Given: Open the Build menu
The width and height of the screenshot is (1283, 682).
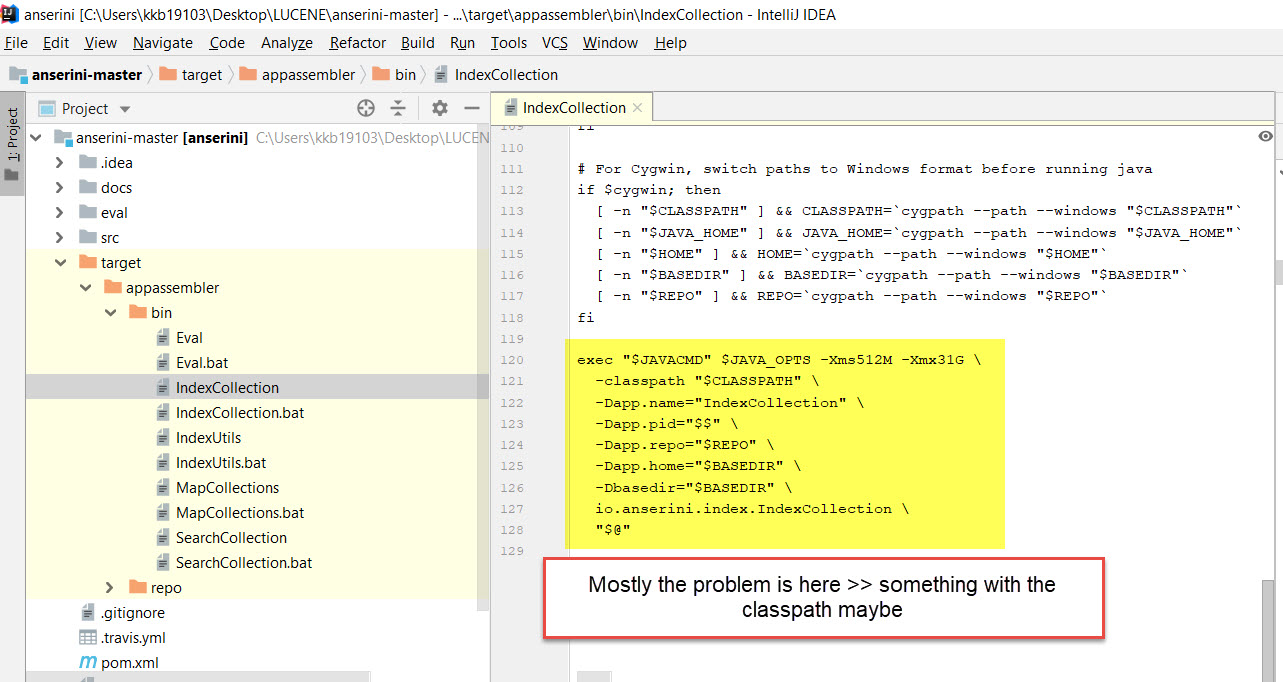Looking at the screenshot, I should [418, 43].
